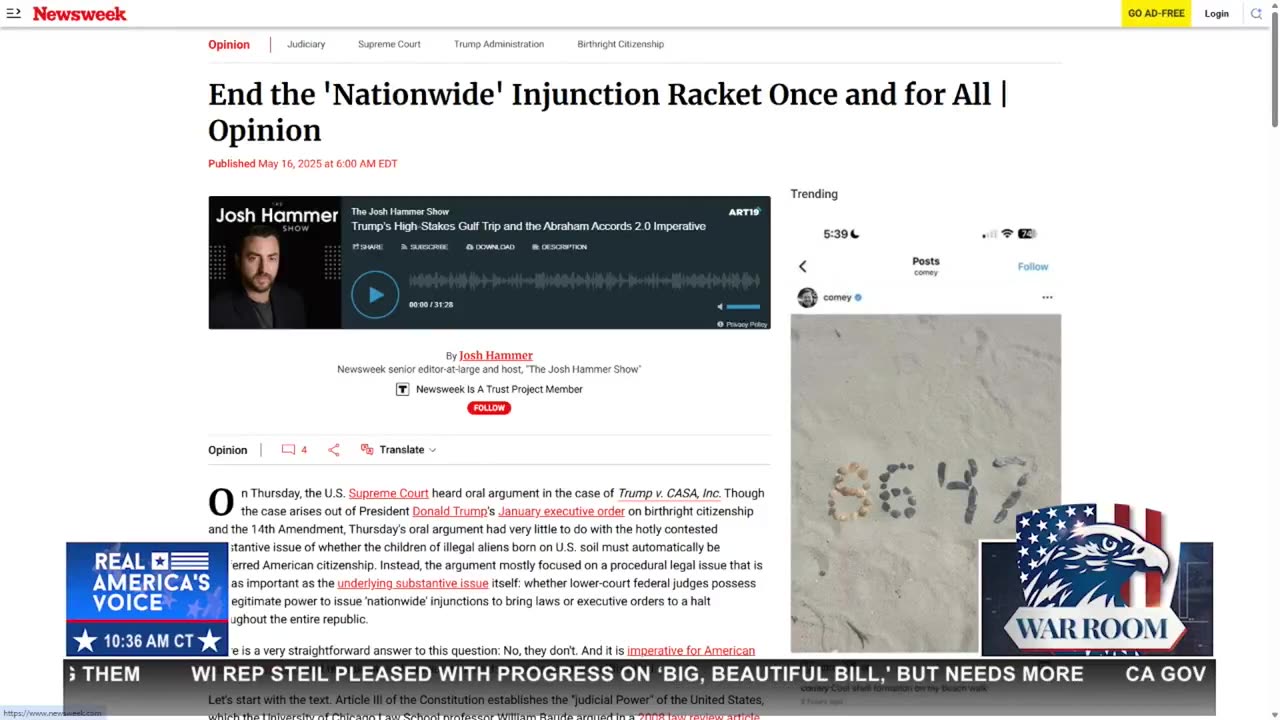This screenshot has width=1280, height=720.
Task: Open the Donald Trump link
Action: [449, 511]
